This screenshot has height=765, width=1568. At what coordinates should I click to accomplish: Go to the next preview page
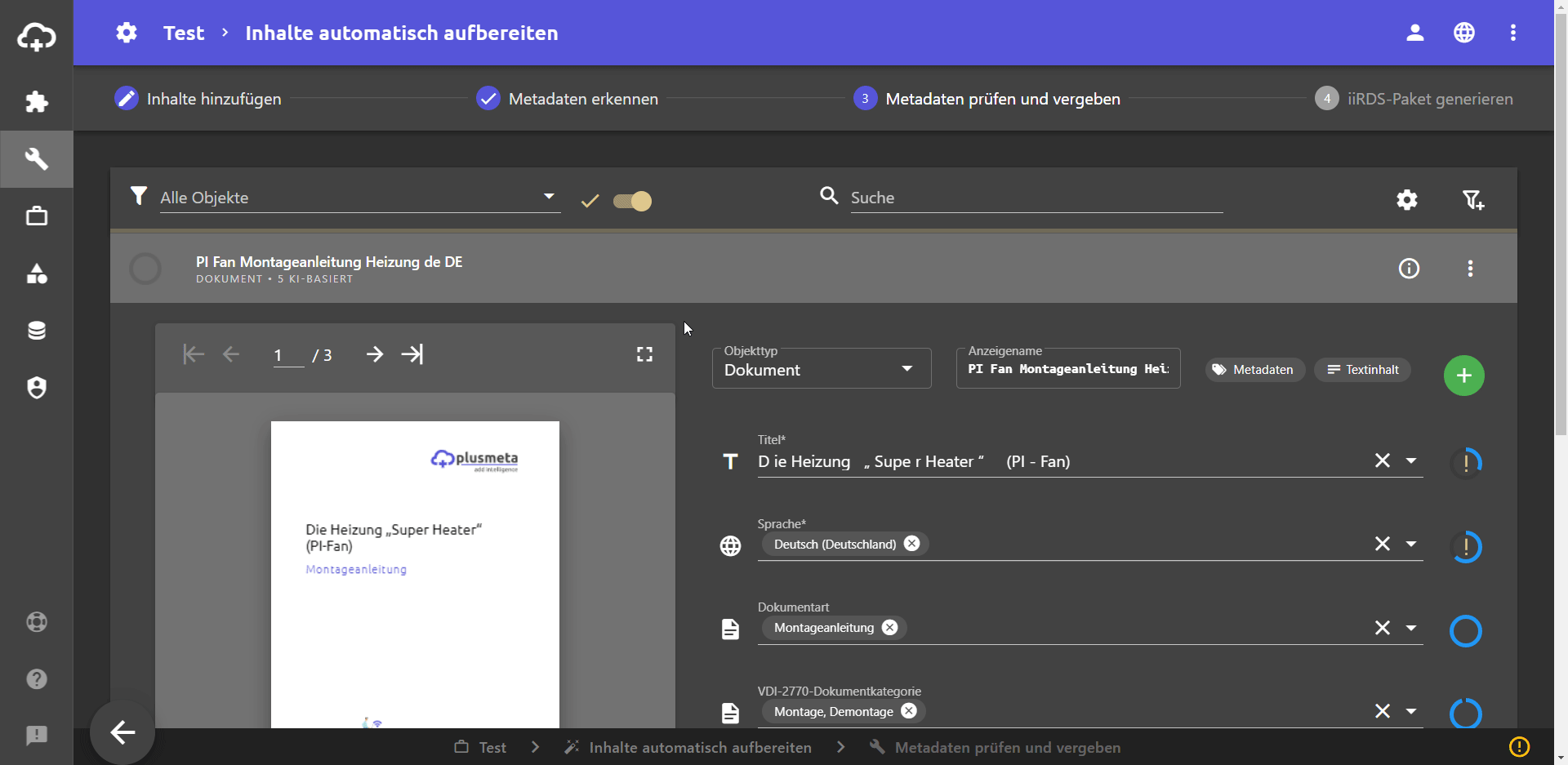coord(375,354)
